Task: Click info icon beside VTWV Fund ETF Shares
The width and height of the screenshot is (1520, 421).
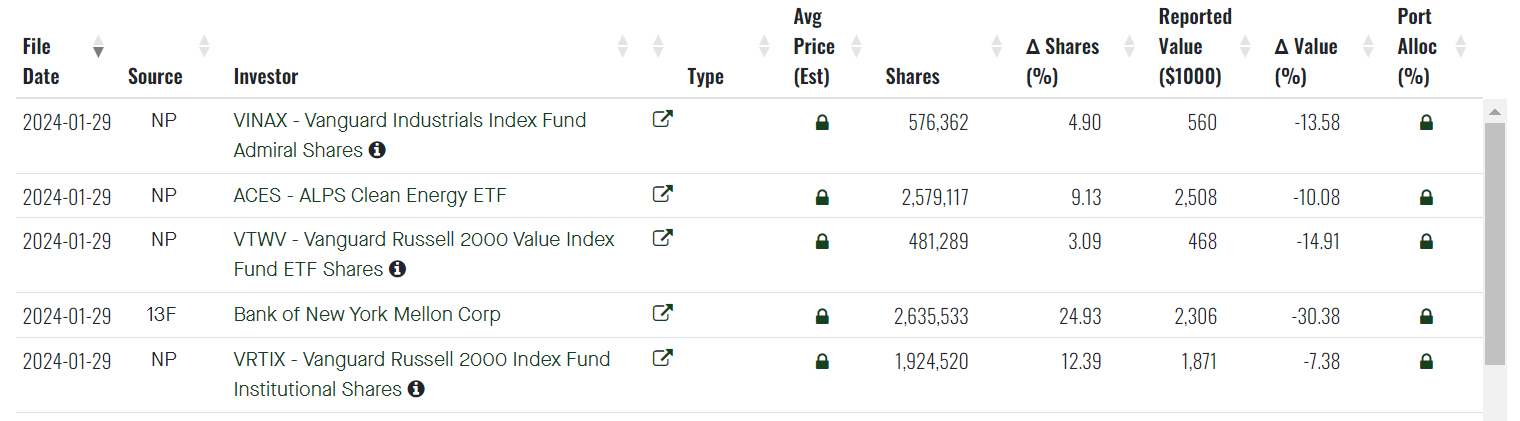Action: point(397,269)
